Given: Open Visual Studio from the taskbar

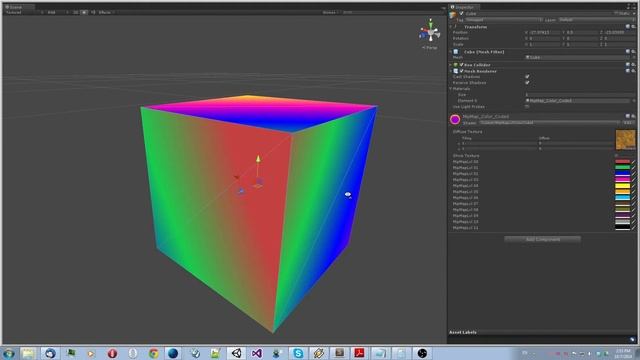Looking at the screenshot, I should [257, 353].
